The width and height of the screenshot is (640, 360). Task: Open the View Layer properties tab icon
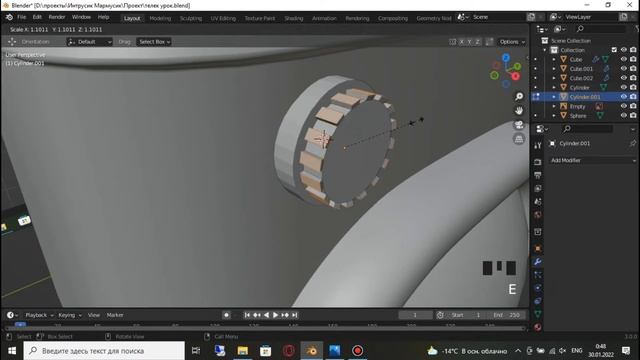(538, 189)
